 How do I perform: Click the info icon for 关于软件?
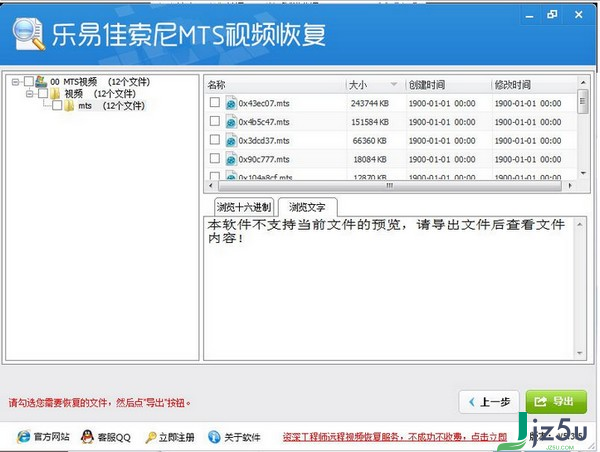214,436
